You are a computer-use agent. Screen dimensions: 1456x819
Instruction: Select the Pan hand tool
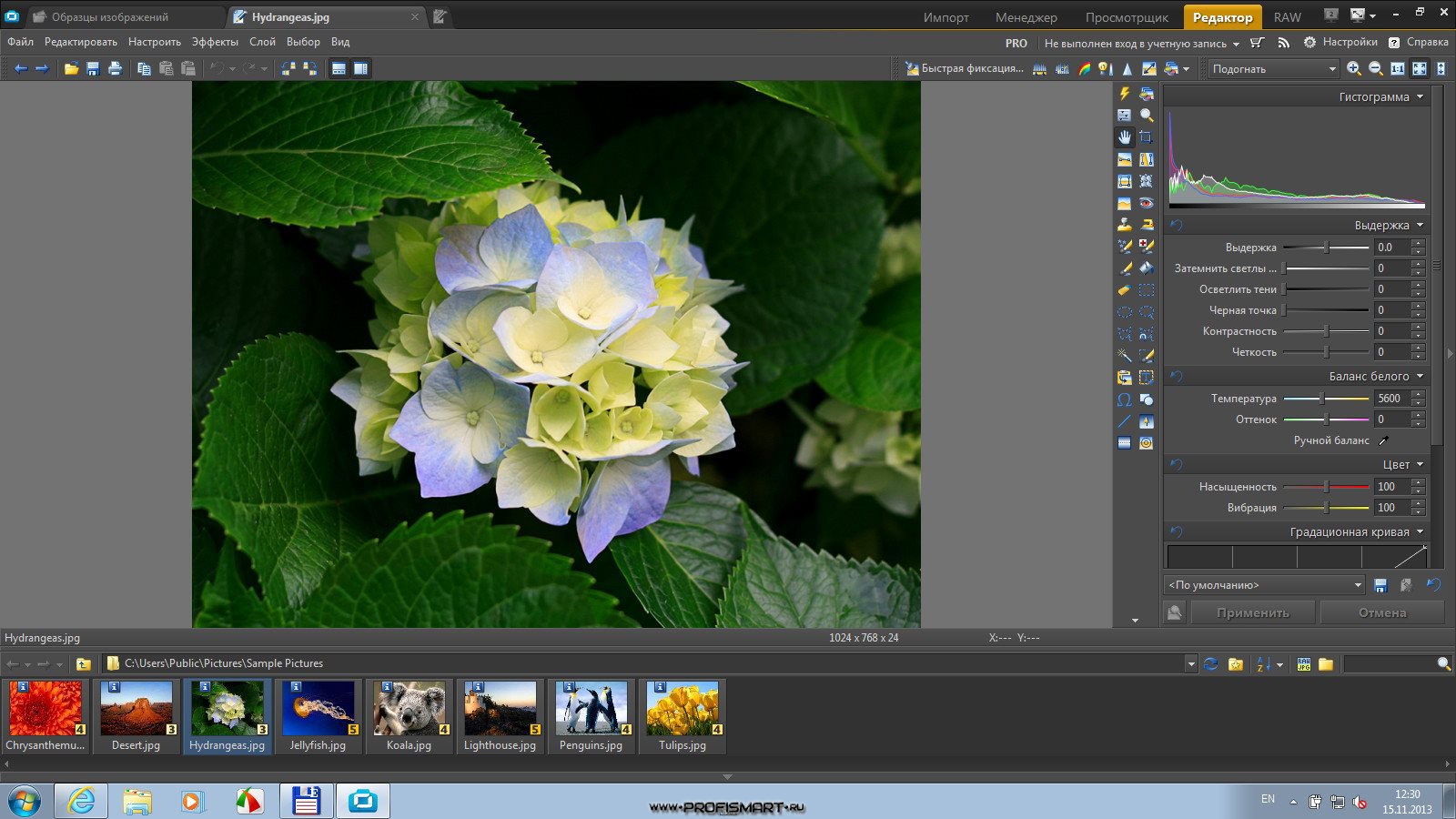(1125, 137)
